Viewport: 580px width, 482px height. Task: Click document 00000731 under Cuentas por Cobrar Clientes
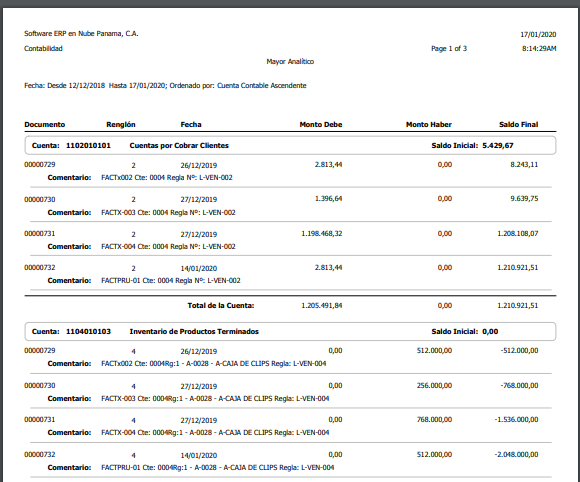40,233
